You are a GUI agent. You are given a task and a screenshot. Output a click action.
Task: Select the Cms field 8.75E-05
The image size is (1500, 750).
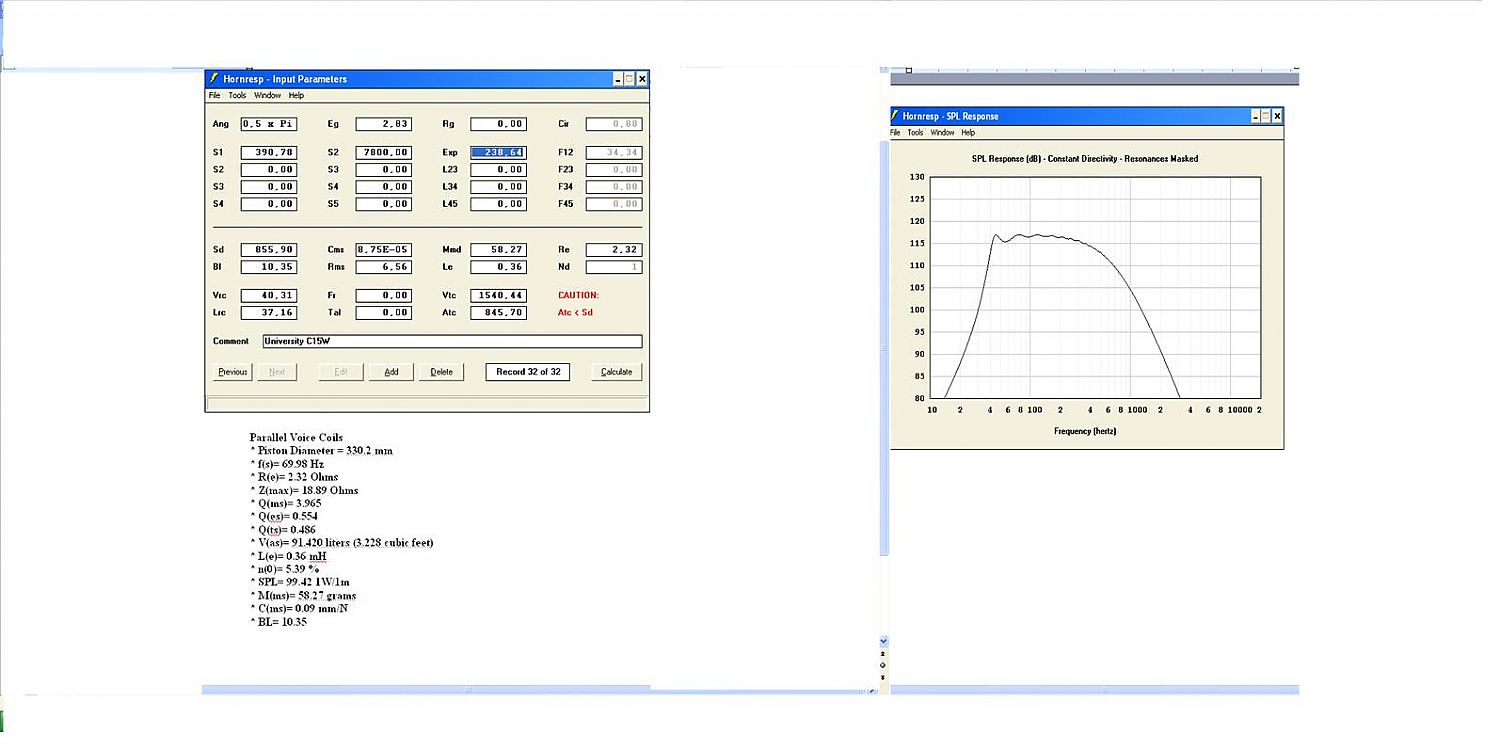384,250
